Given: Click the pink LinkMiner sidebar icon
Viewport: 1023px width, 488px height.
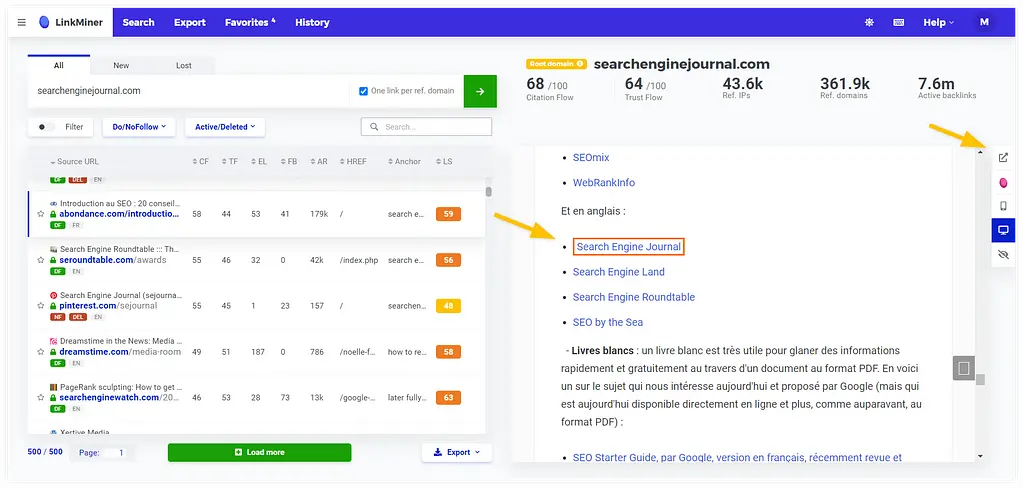Looking at the screenshot, I should click(x=1003, y=182).
